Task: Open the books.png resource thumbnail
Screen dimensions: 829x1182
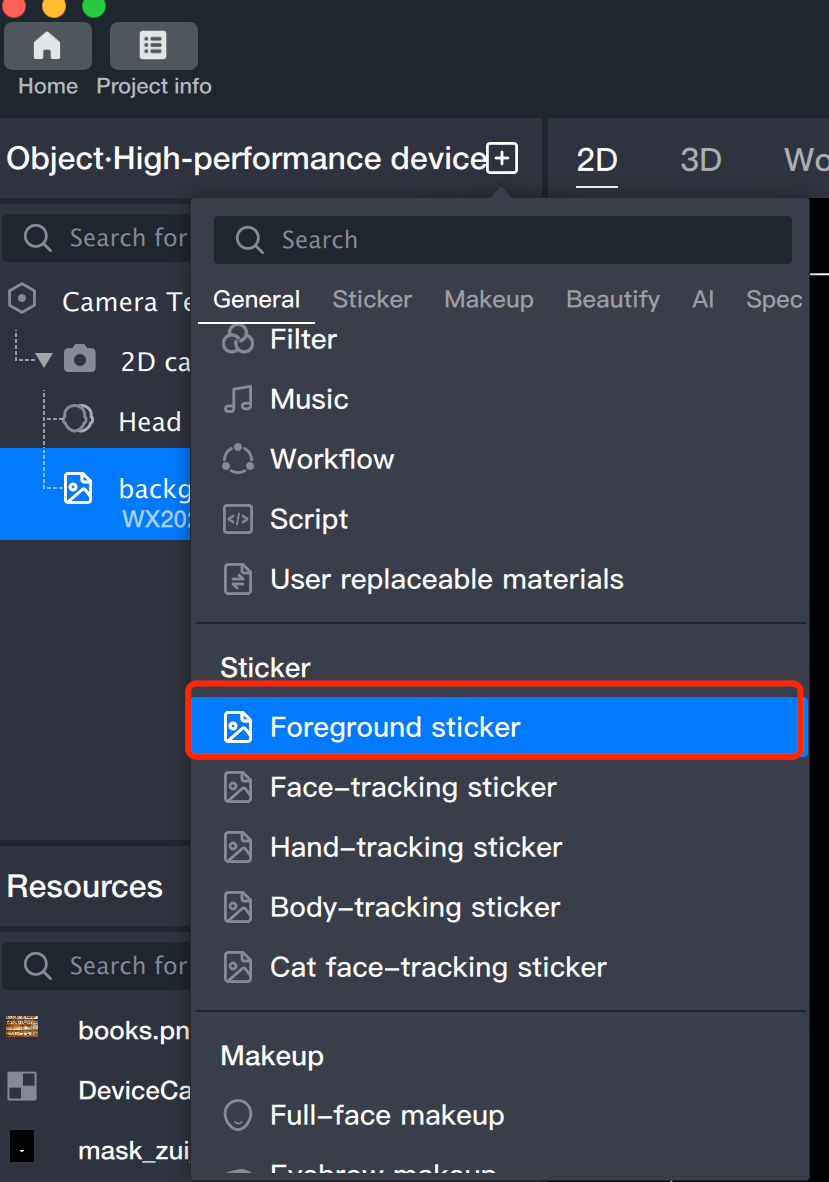Action: click(x=22, y=1027)
